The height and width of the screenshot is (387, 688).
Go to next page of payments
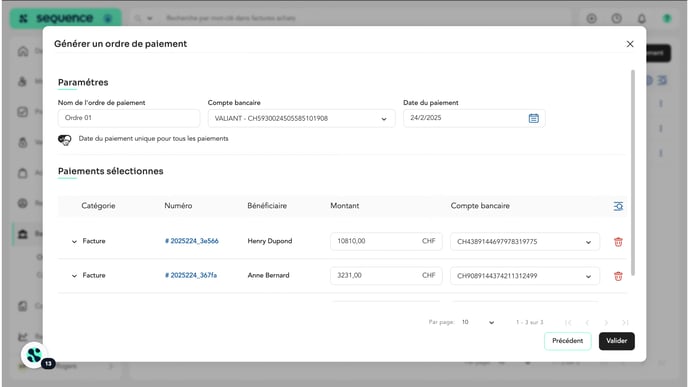pyautogui.click(x=606, y=322)
